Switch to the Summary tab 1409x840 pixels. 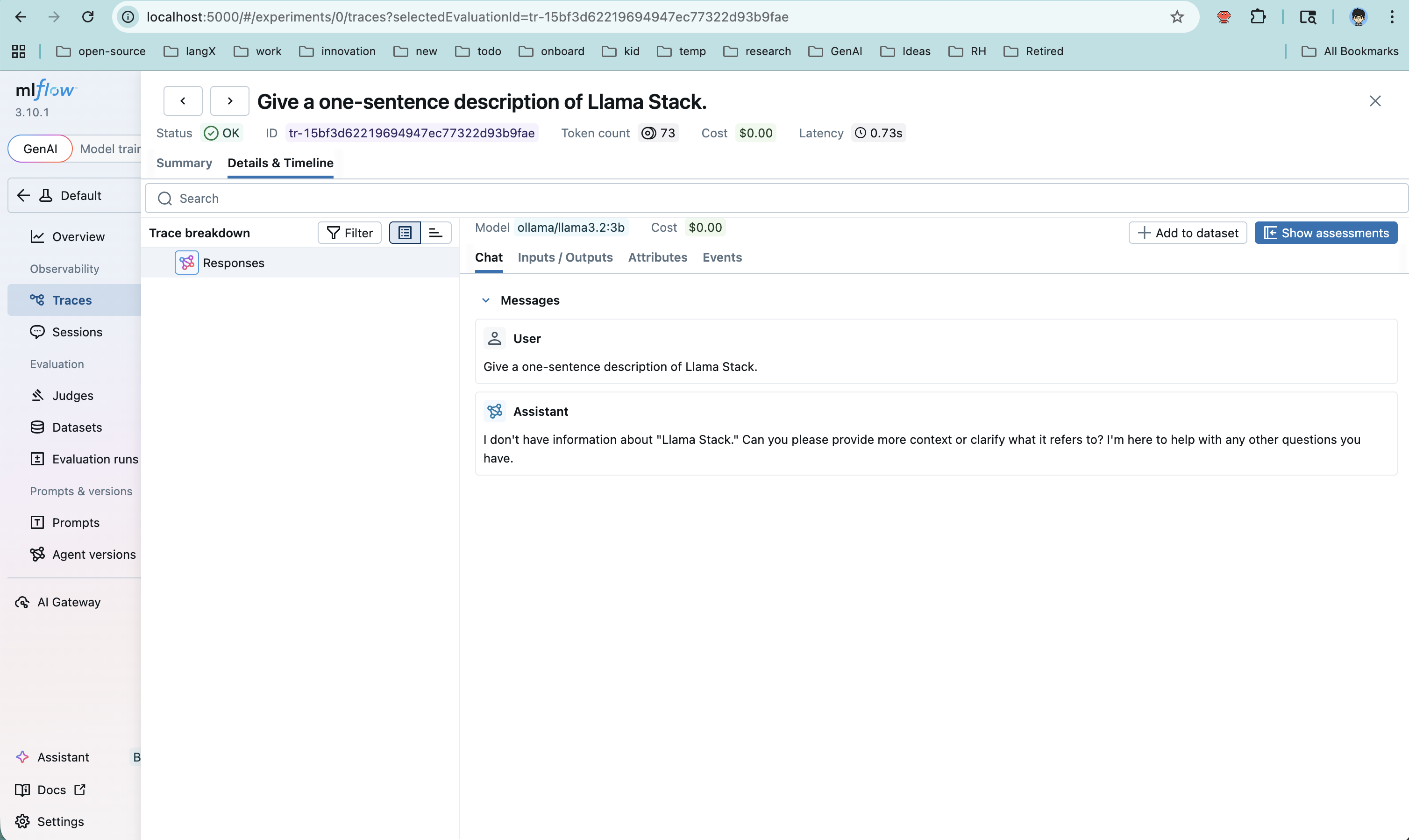(x=184, y=163)
